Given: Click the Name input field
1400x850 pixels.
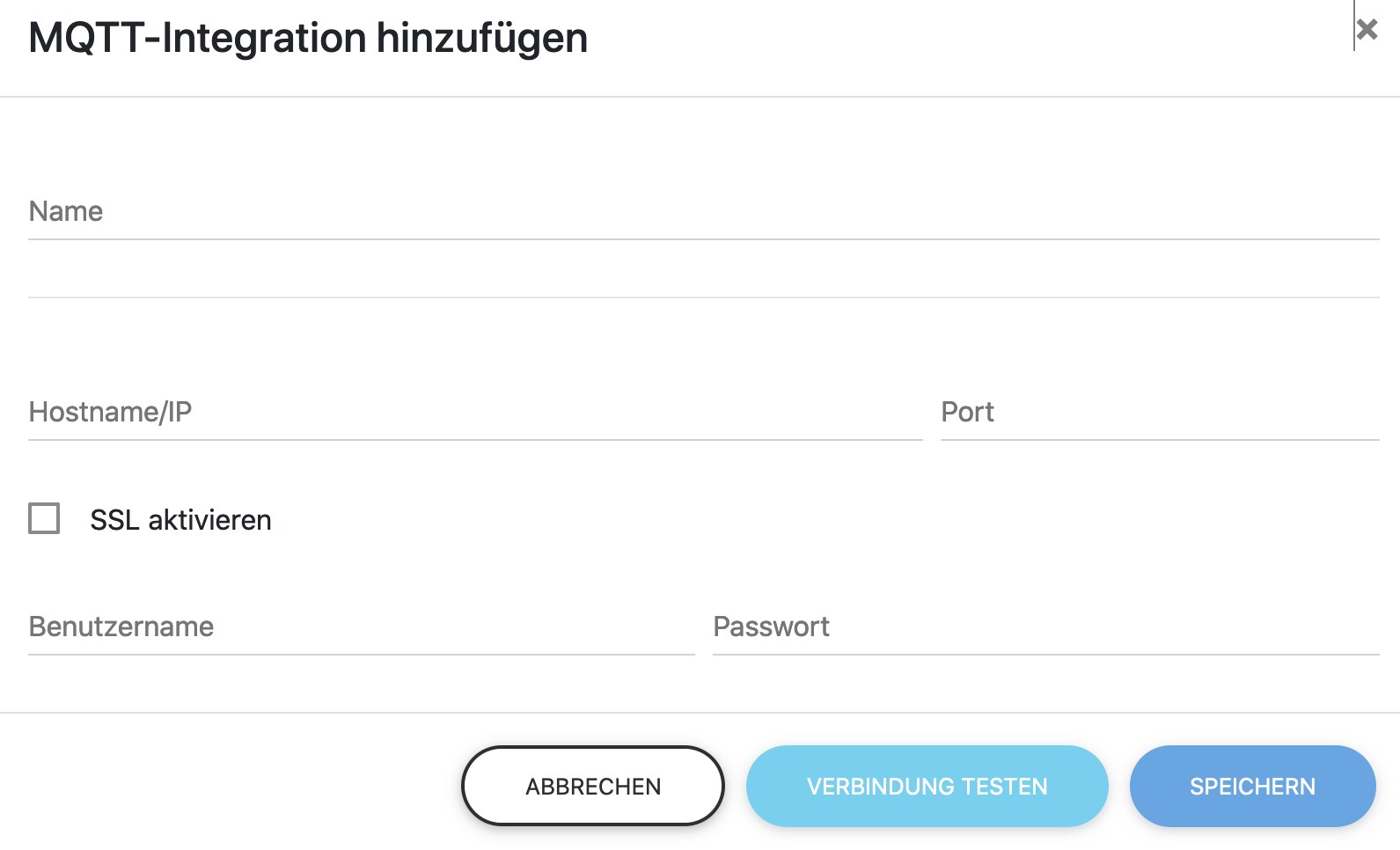Looking at the screenshot, I should tap(704, 212).
